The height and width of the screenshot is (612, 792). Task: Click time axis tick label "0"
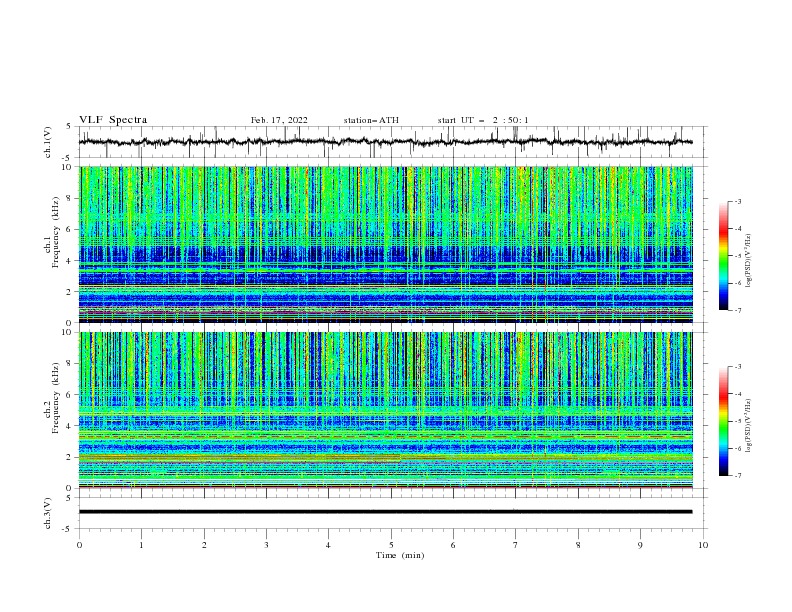point(79,545)
